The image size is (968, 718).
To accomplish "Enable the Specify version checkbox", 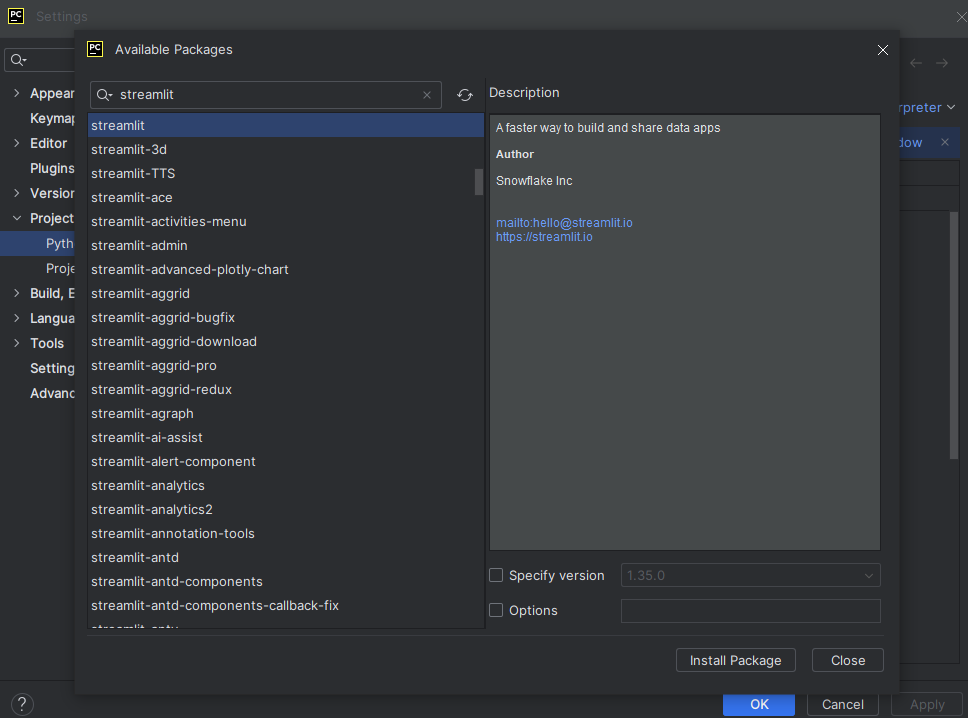I will pyautogui.click(x=496, y=575).
